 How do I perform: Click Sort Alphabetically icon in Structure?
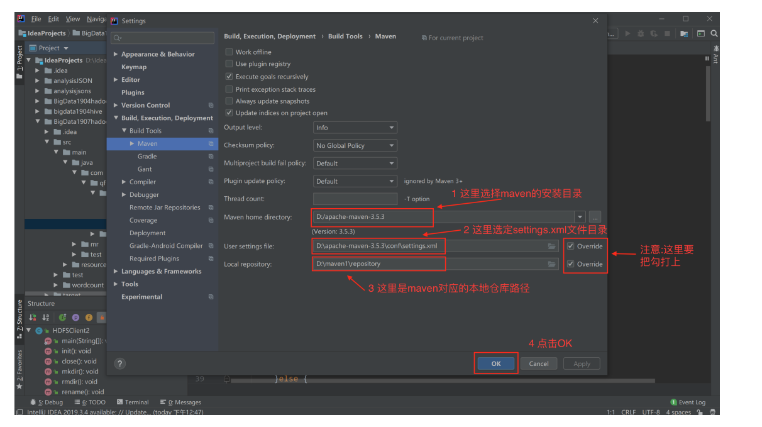46,317
